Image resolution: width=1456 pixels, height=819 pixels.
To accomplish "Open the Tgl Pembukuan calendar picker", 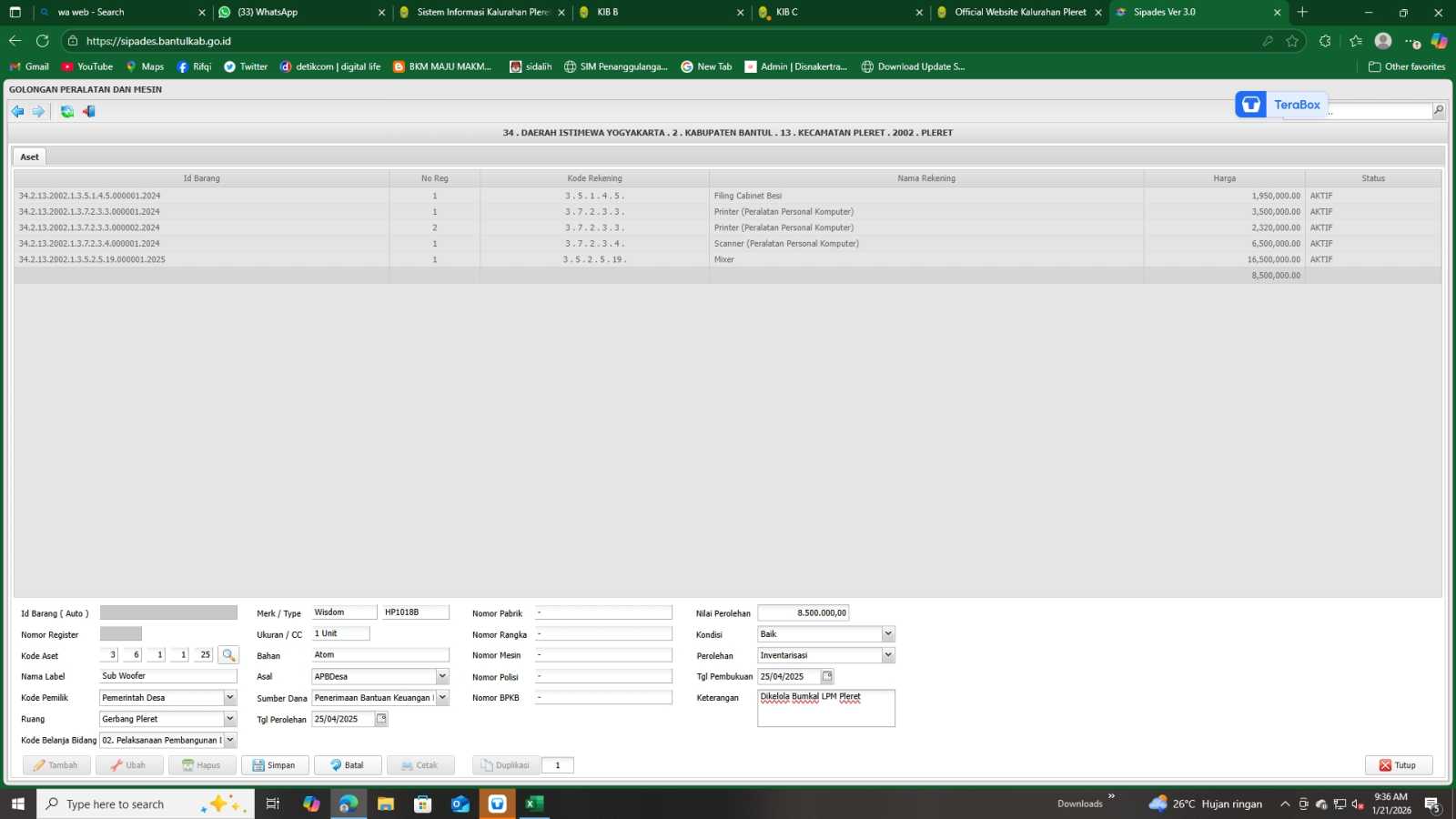I will point(827,676).
